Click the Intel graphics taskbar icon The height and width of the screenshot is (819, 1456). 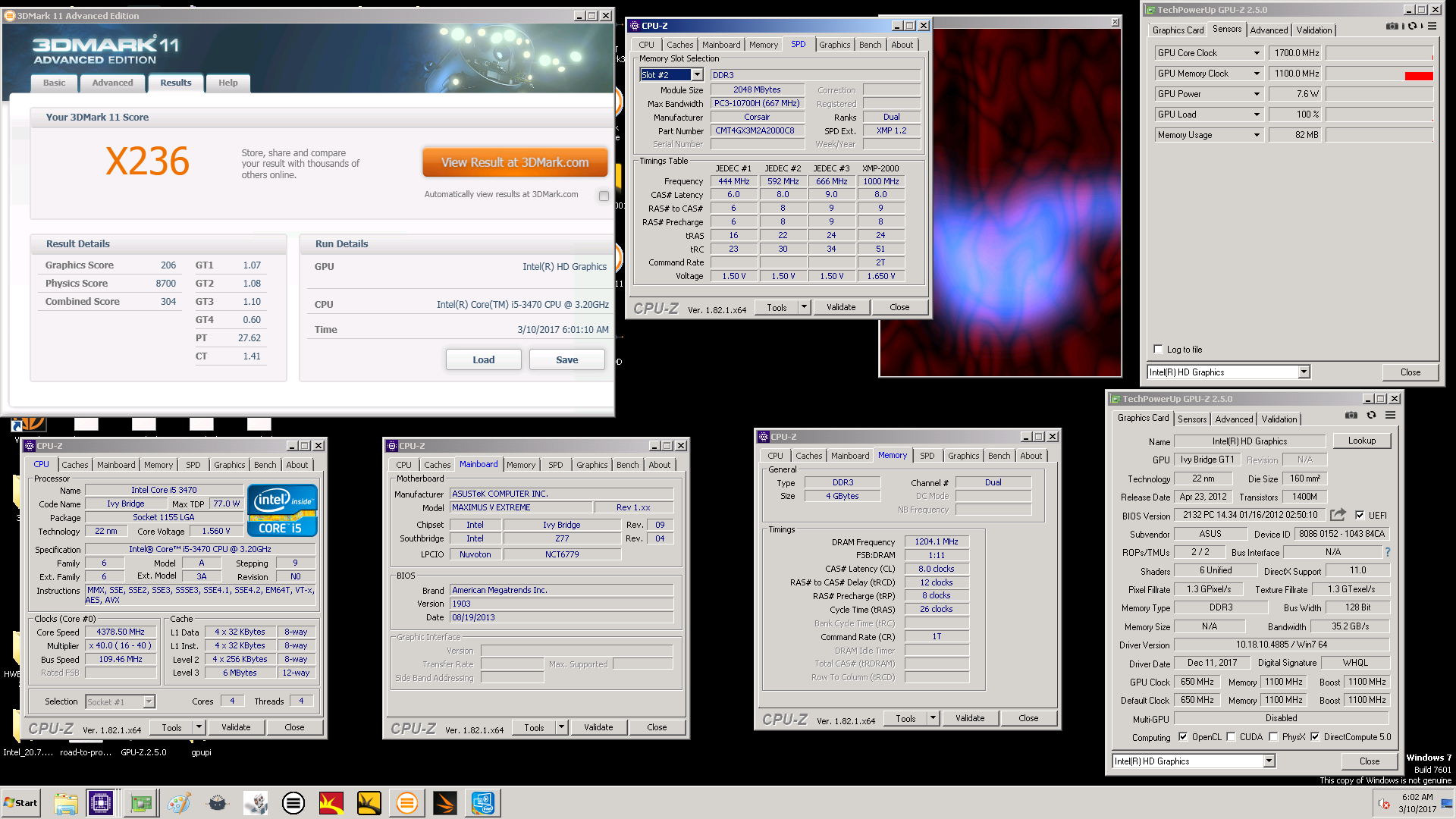[483, 802]
